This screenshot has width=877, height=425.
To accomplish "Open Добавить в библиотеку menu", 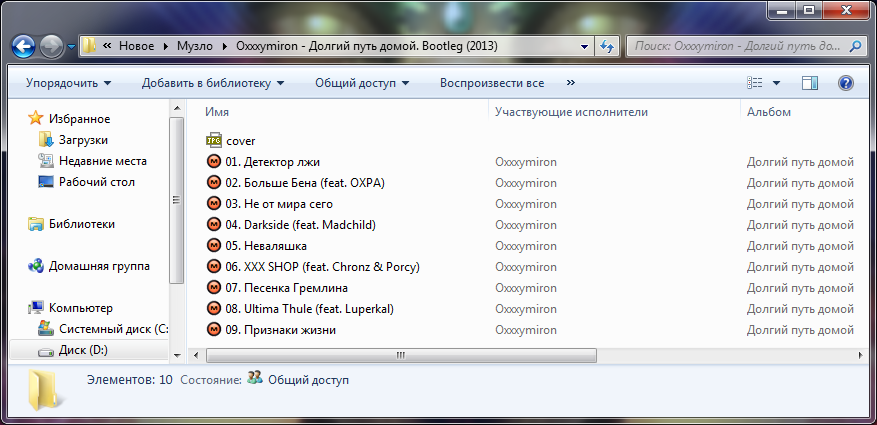I will point(213,83).
